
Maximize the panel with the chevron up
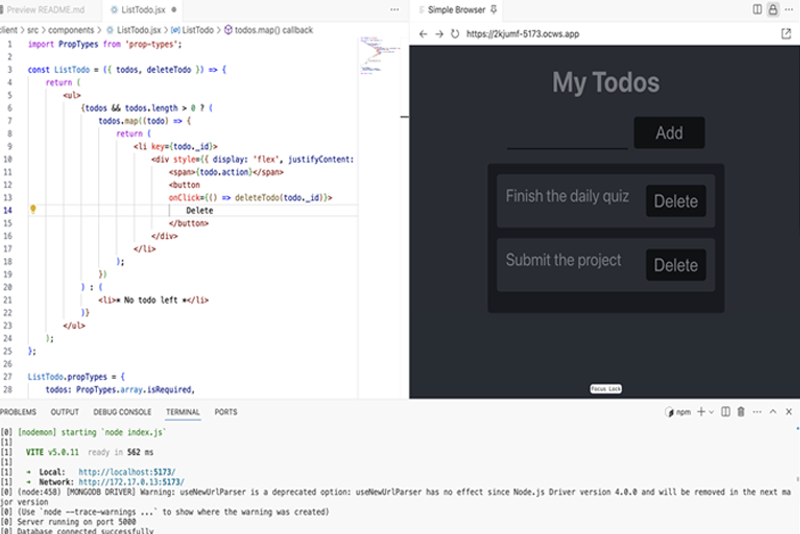coord(773,411)
